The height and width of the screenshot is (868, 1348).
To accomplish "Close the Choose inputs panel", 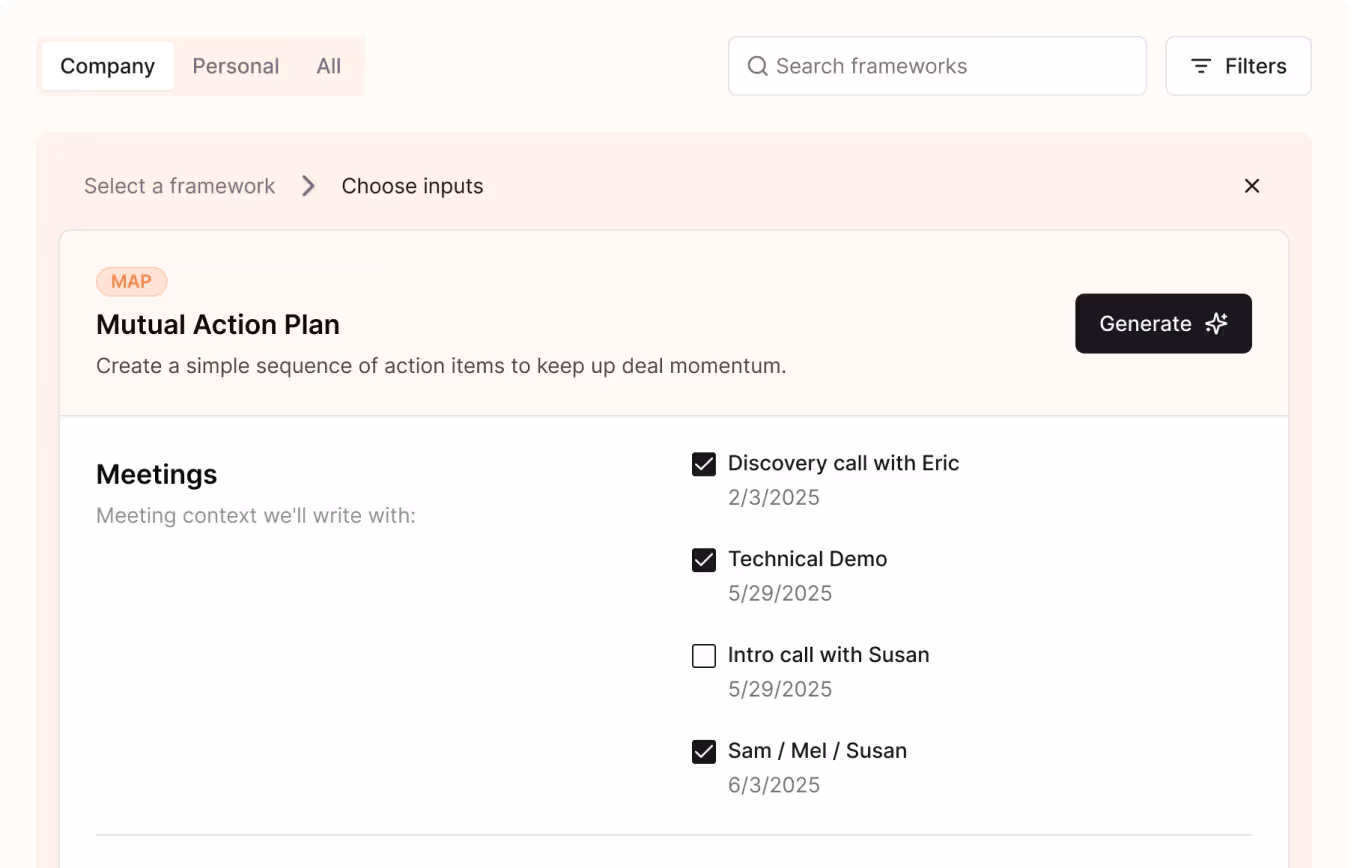I will pos(1251,186).
